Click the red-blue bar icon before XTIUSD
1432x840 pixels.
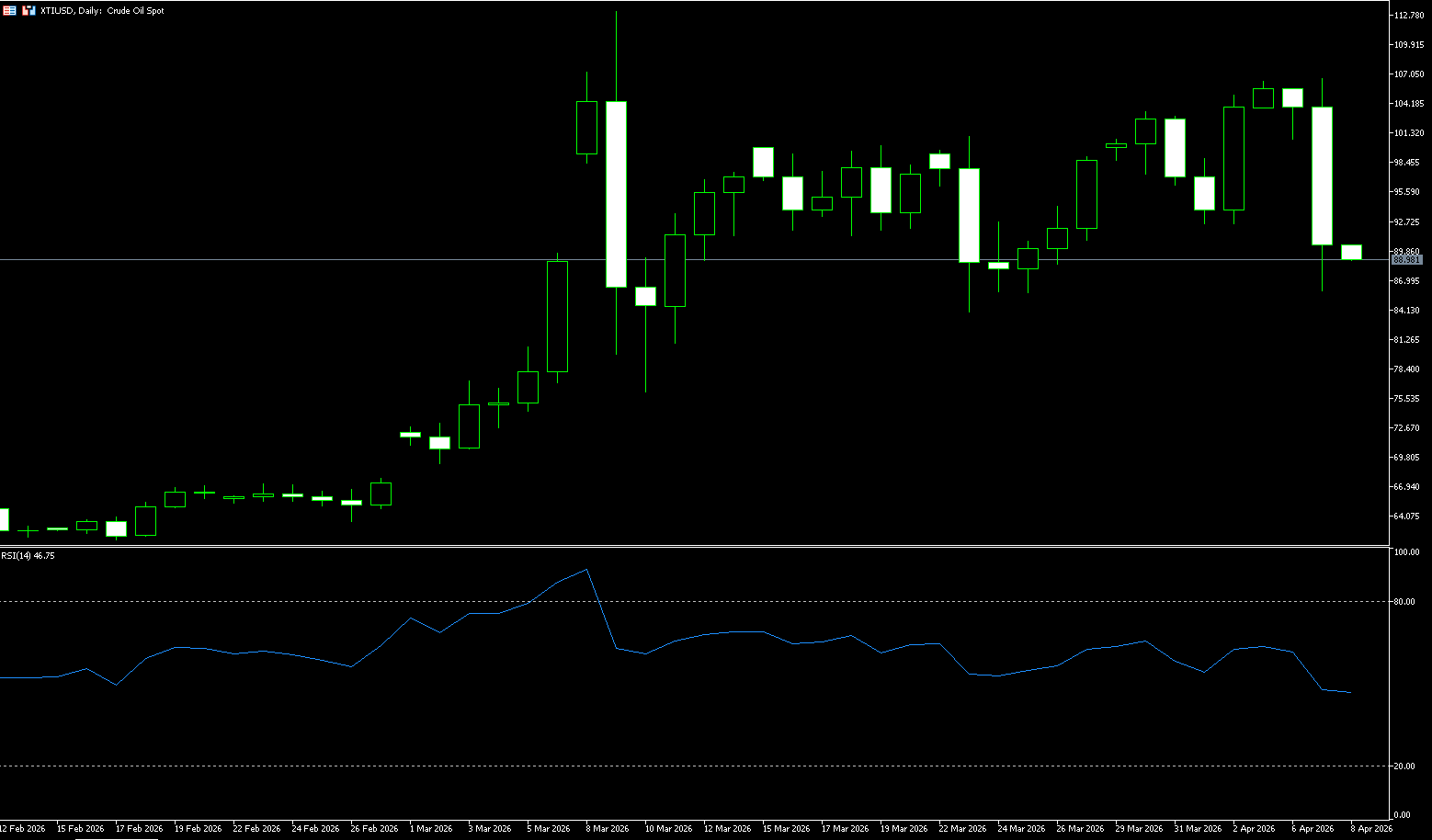[x=28, y=10]
